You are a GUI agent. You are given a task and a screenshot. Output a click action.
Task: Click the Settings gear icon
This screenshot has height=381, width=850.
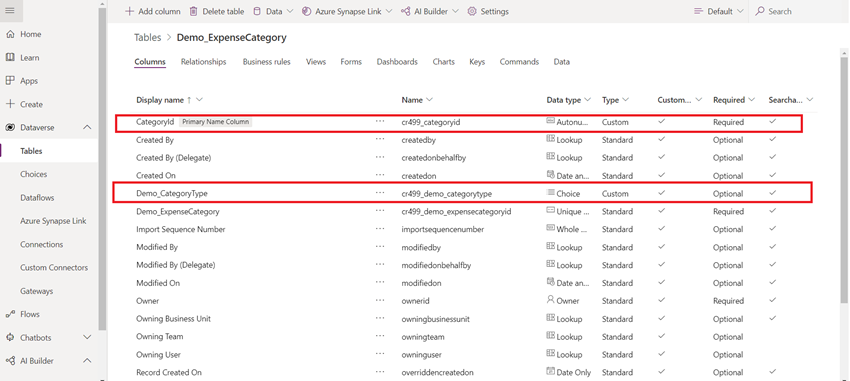click(472, 11)
